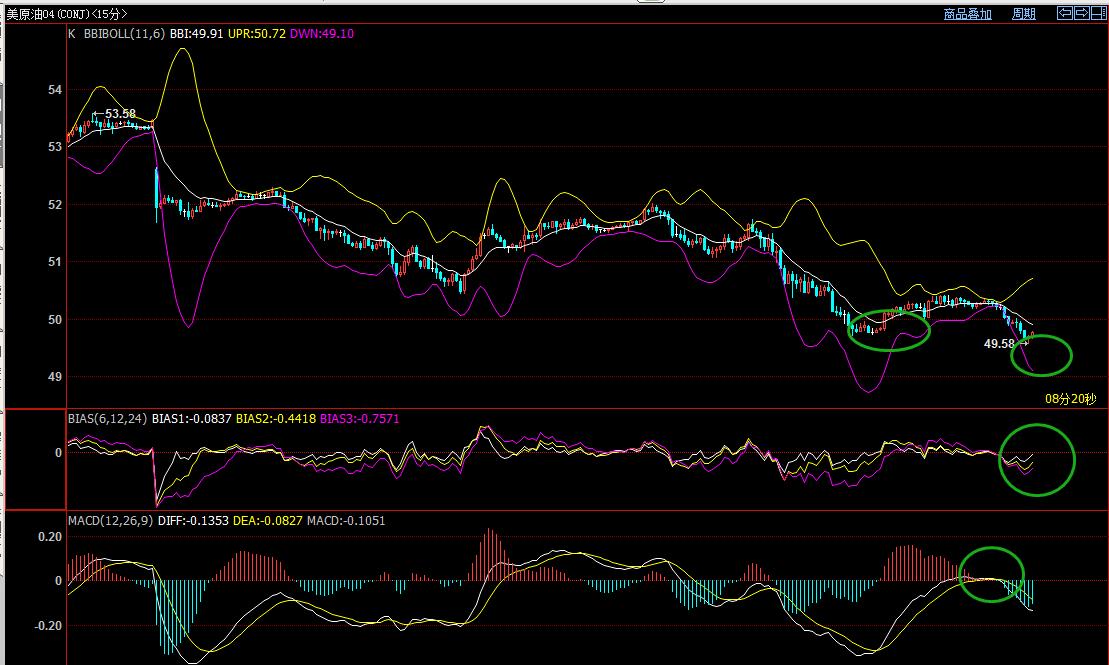Select the green ellipse on candles near 50
Screen dimensions: 1109x665
point(889,330)
